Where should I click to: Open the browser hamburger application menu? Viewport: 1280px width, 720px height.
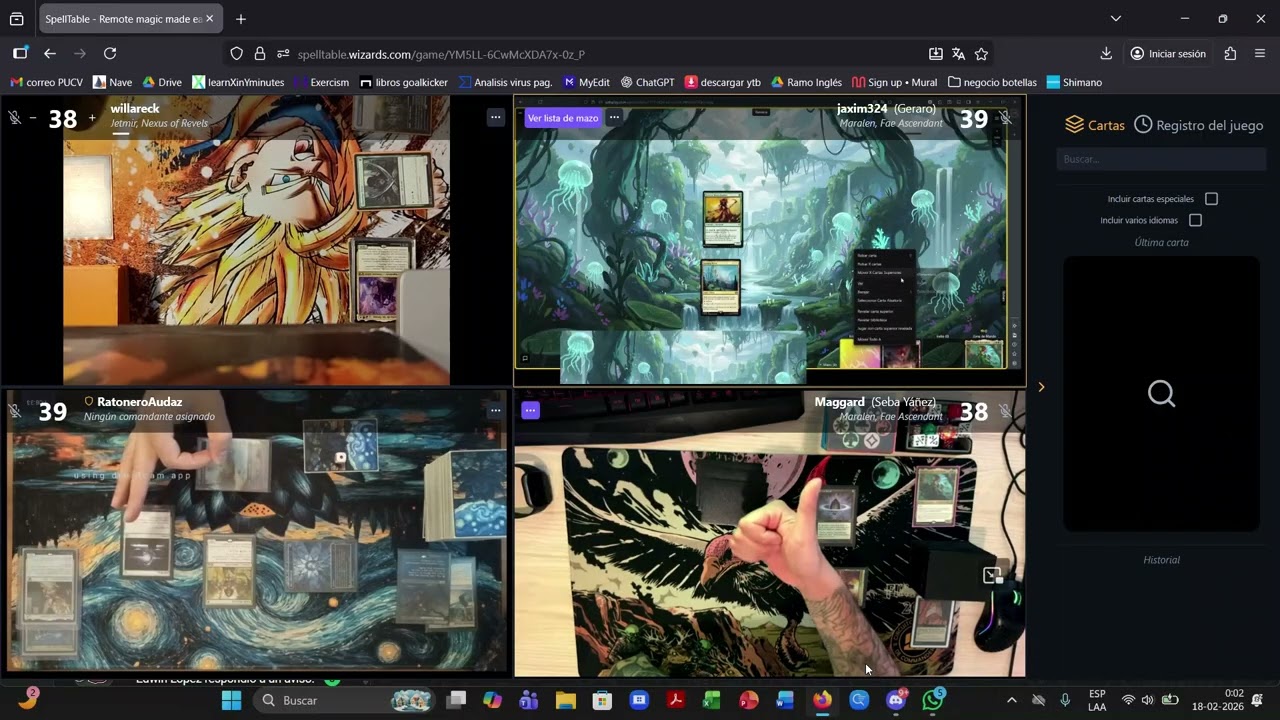(1260, 54)
